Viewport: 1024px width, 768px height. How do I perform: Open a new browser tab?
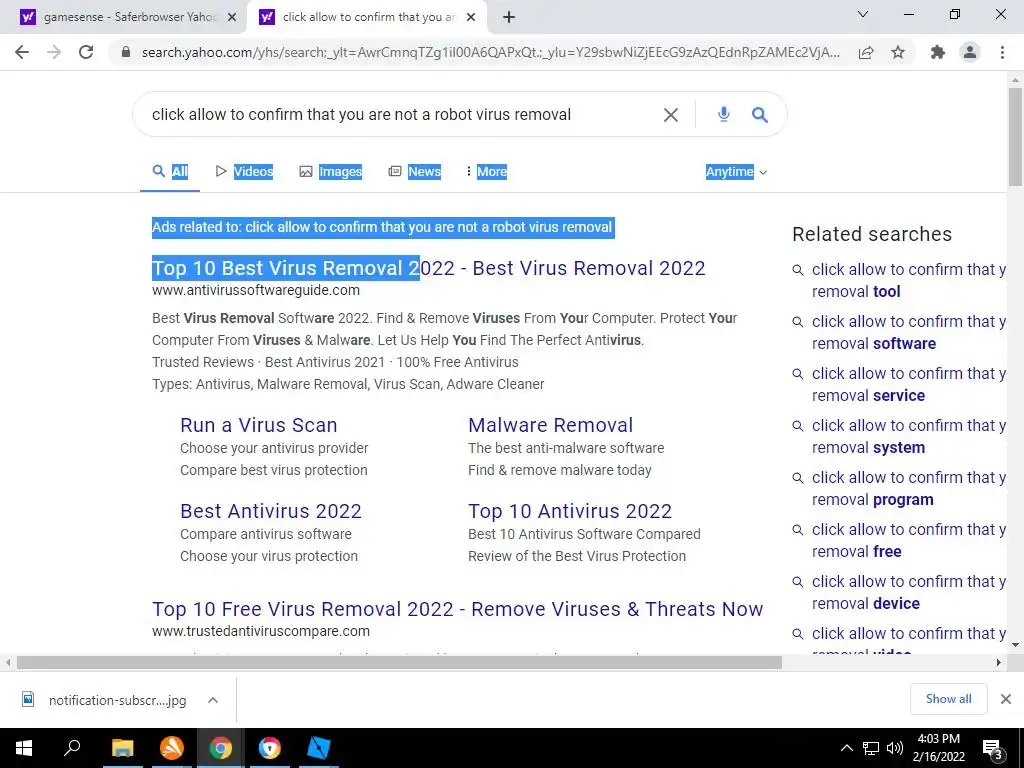(x=509, y=17)
